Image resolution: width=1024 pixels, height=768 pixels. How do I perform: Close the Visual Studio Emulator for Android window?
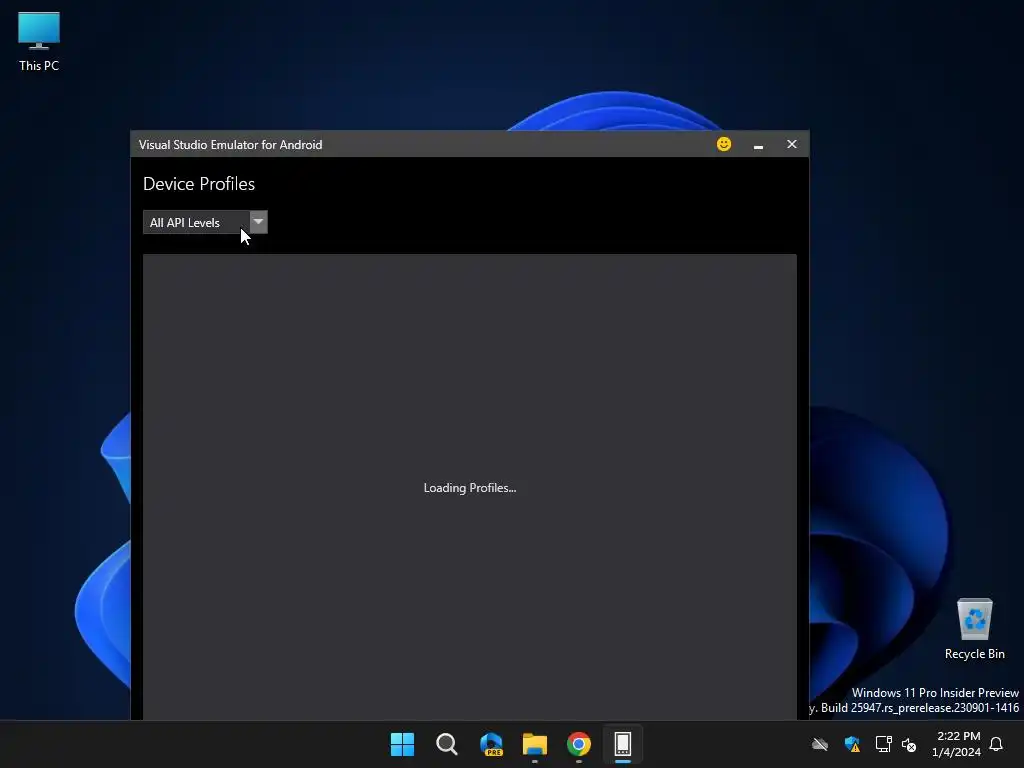tap(792, 144)
